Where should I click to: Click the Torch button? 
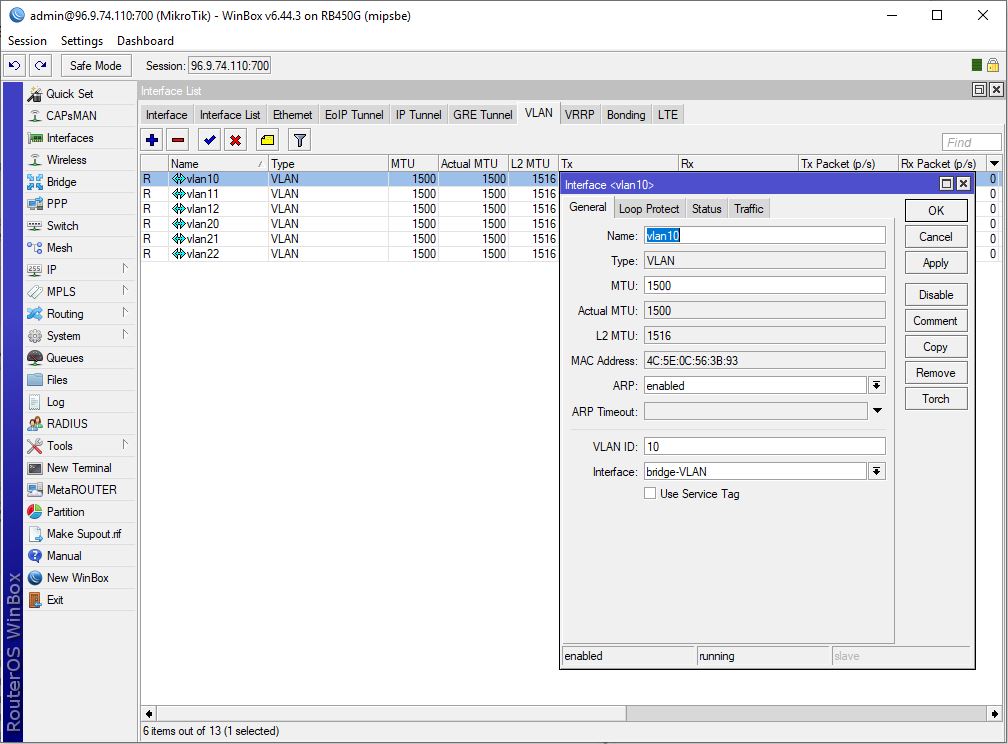(936, 399)
